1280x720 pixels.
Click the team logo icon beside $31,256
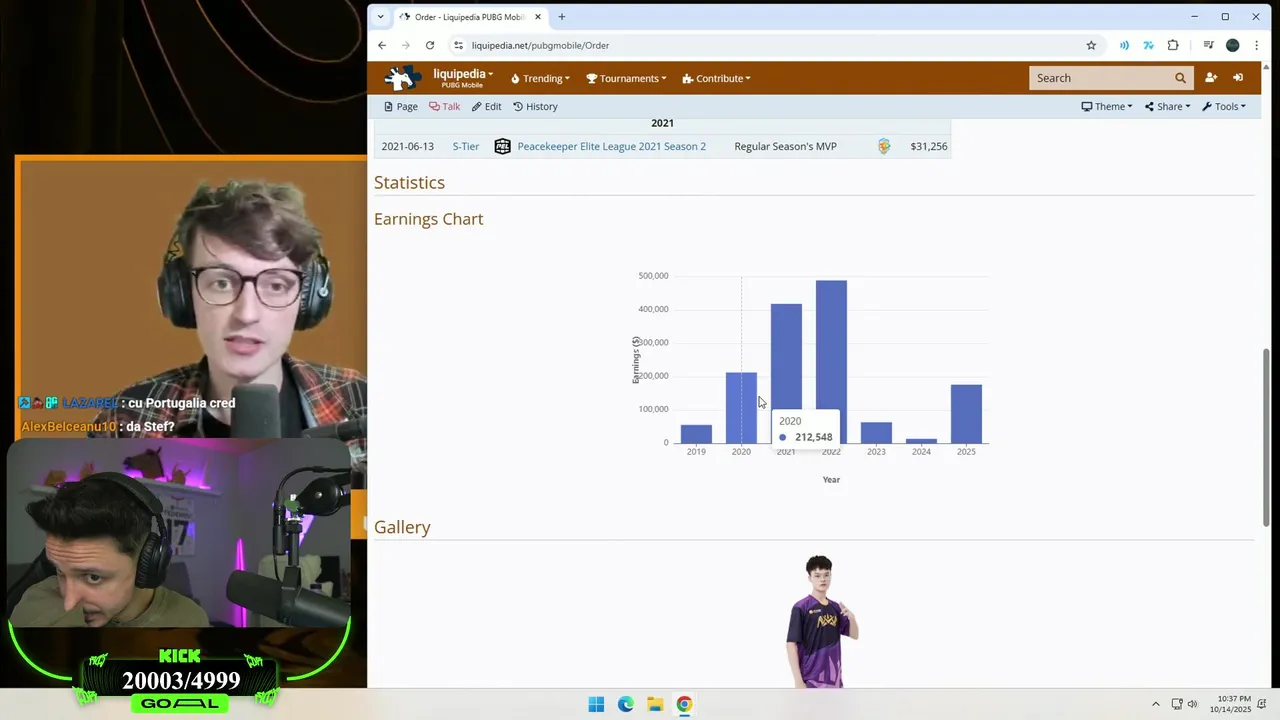coord(884,146)
